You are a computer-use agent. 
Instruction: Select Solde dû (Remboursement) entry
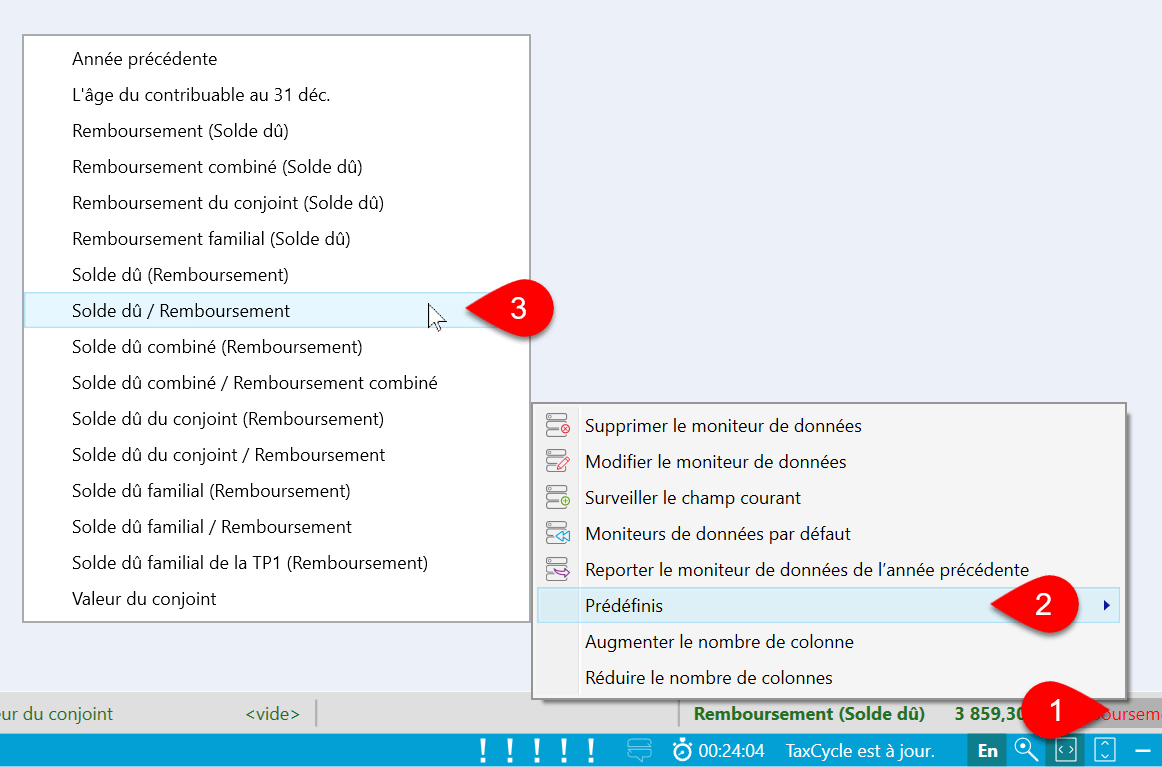point(277,275)
